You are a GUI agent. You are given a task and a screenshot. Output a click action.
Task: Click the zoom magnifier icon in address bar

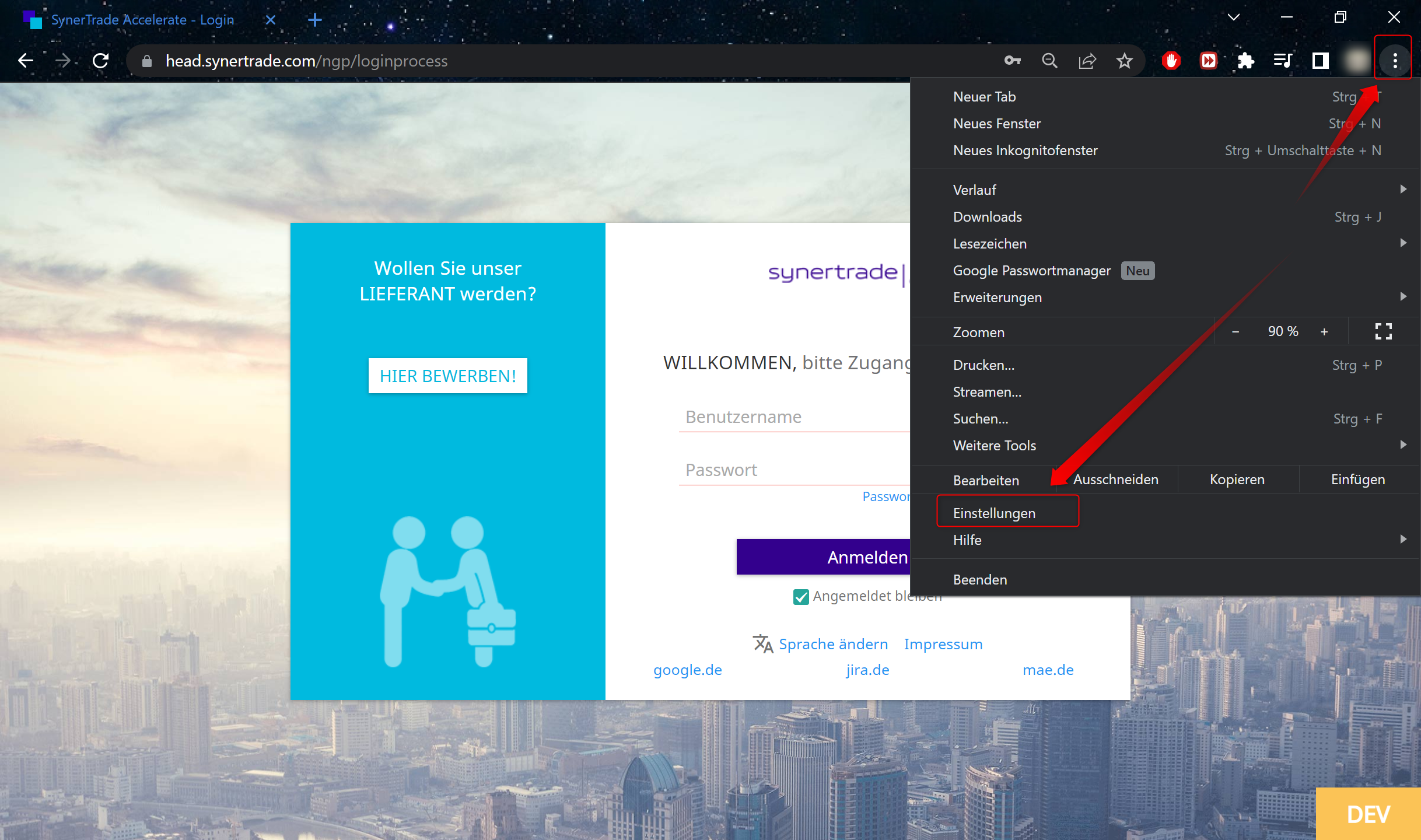[x=1049, y=61]
